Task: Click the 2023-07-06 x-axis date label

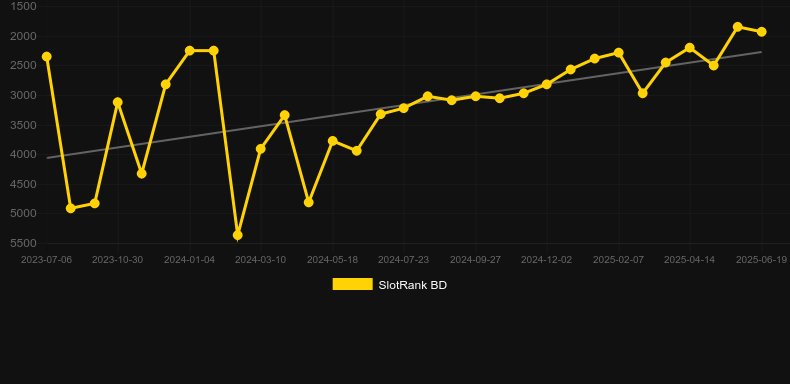Action: coord(46,260)
